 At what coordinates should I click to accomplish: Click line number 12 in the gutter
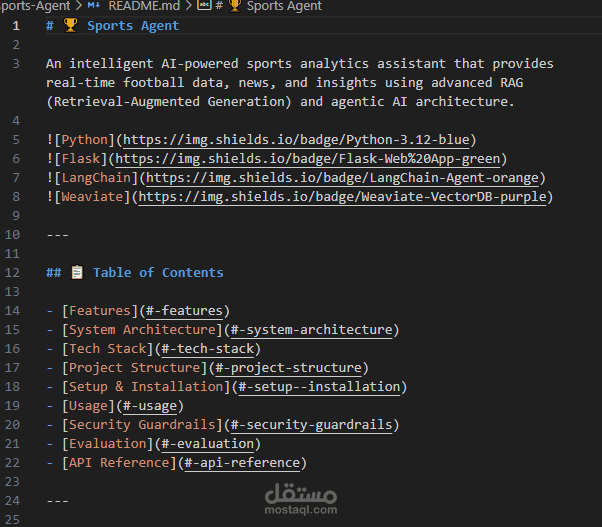(14, 273)
